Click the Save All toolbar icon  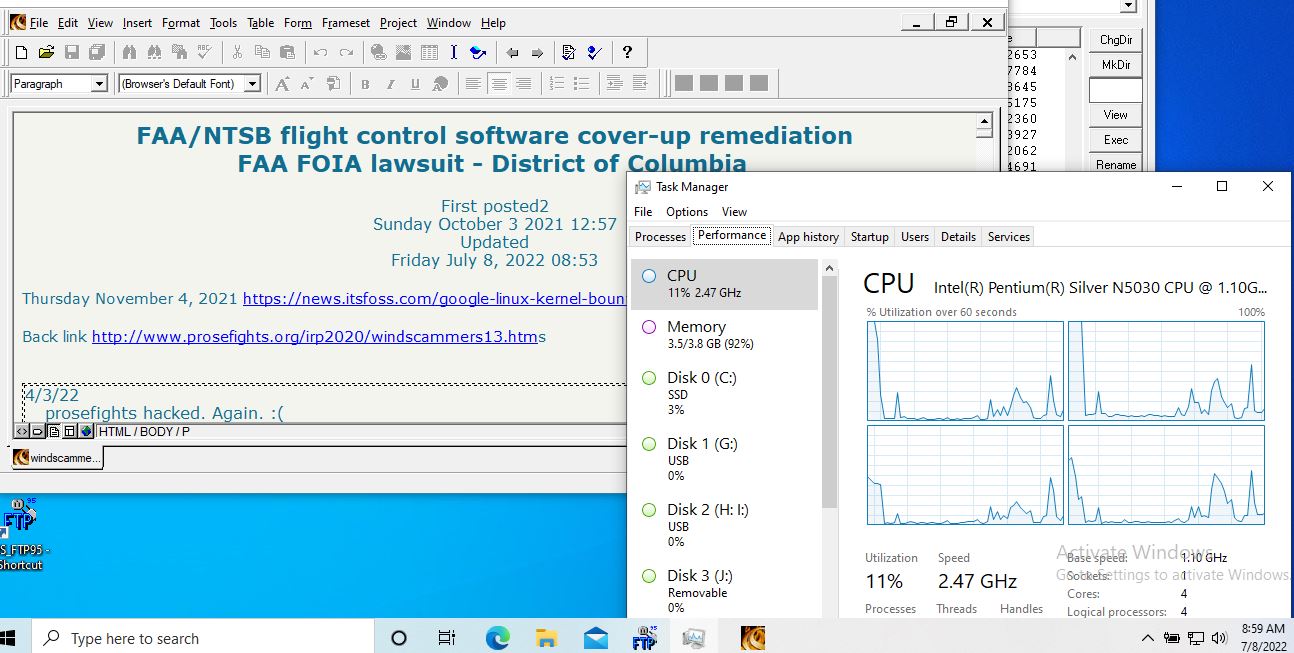pyautogui.click(x=96, y=53)
